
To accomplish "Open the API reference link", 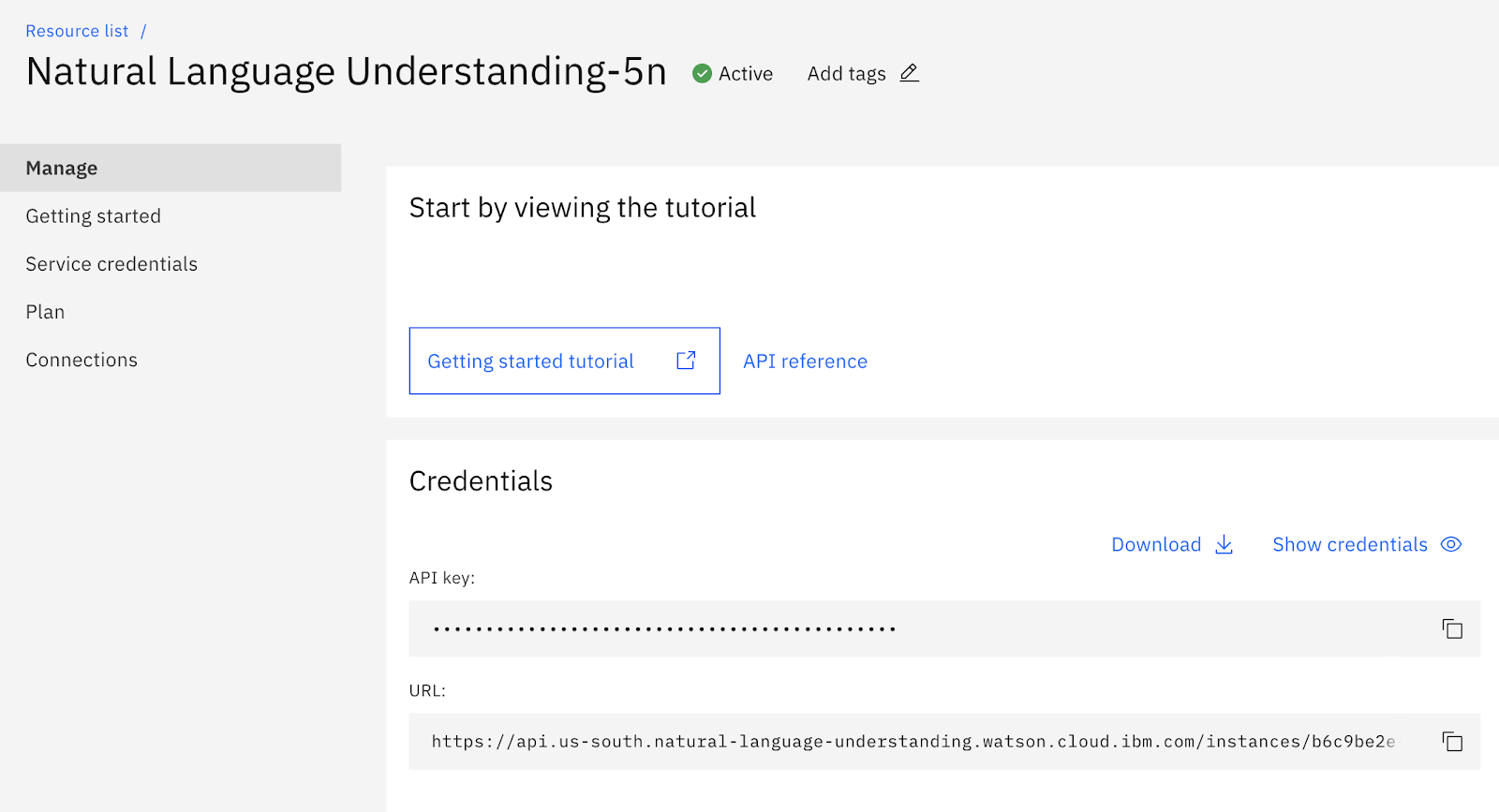I will (805, 362).
